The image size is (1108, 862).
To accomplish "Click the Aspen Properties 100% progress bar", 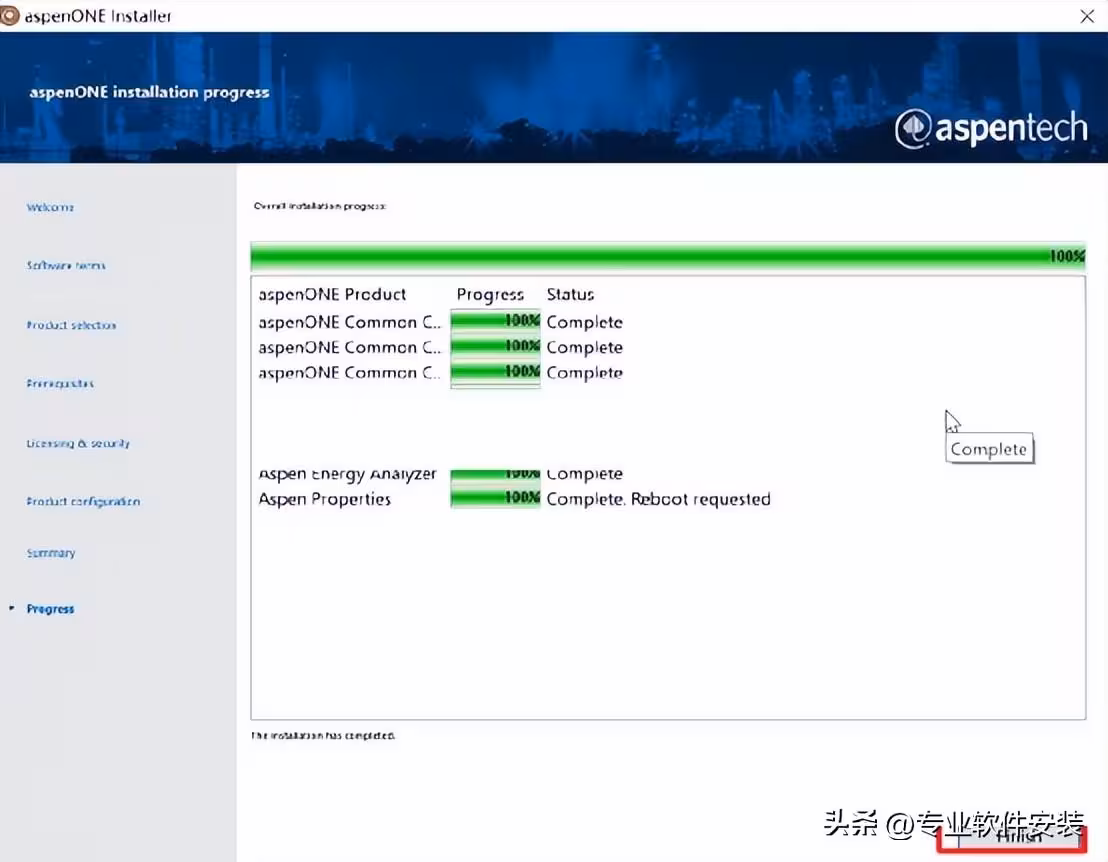I will coord(495,498).
